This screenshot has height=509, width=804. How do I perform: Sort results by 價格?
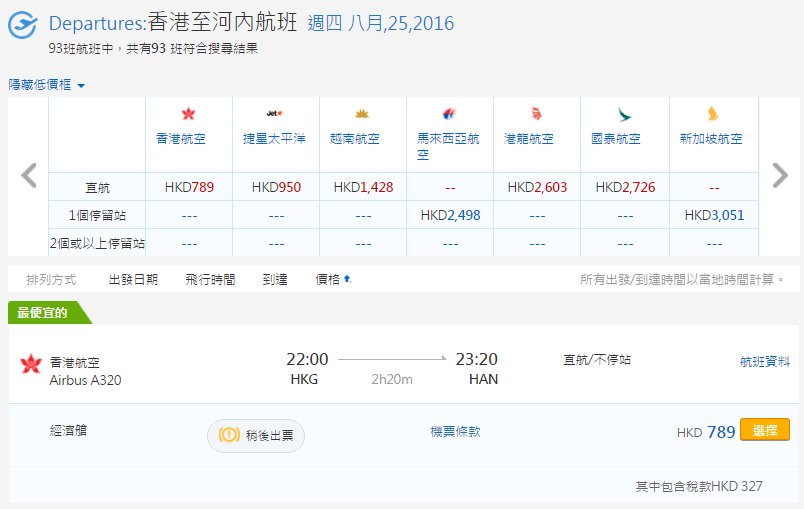328,279
